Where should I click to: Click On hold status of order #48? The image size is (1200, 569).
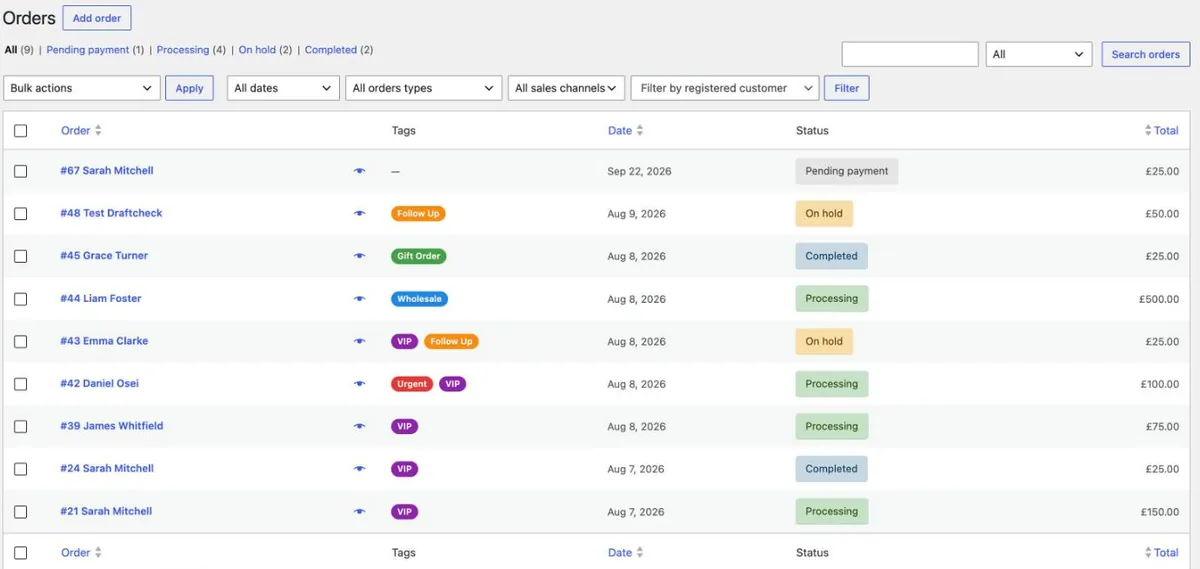pos(824,214)
